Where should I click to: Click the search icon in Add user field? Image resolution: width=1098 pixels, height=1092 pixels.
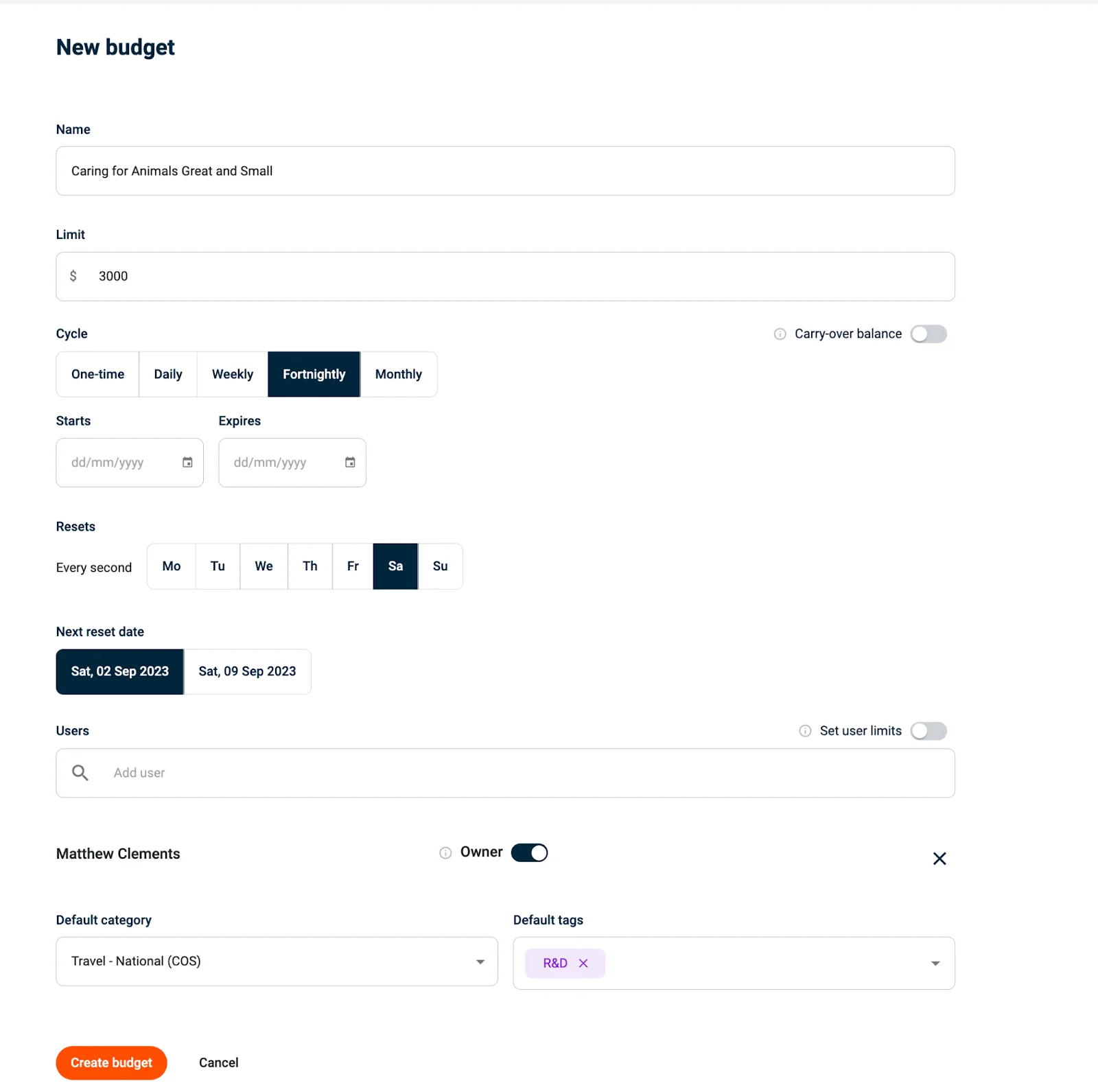80,773
